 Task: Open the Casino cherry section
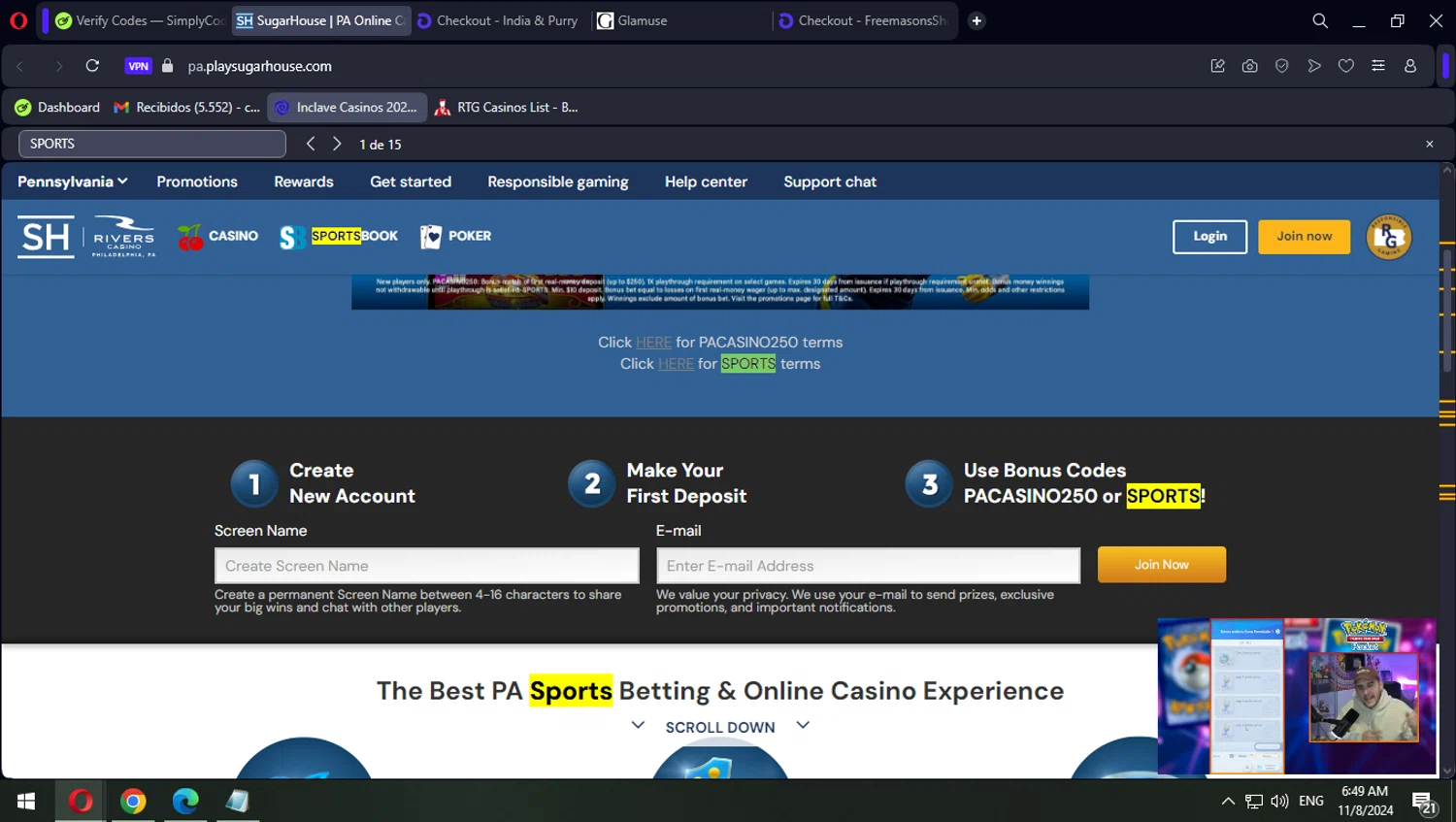pos(218,236)
